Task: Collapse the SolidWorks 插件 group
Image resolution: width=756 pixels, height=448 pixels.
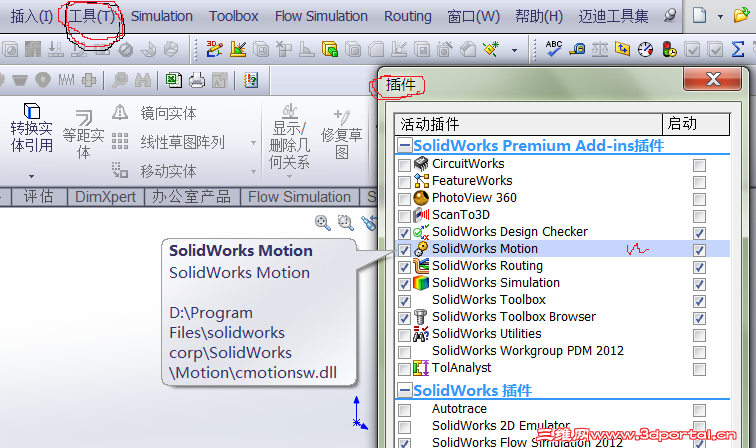Action: (x=405, y=390)
